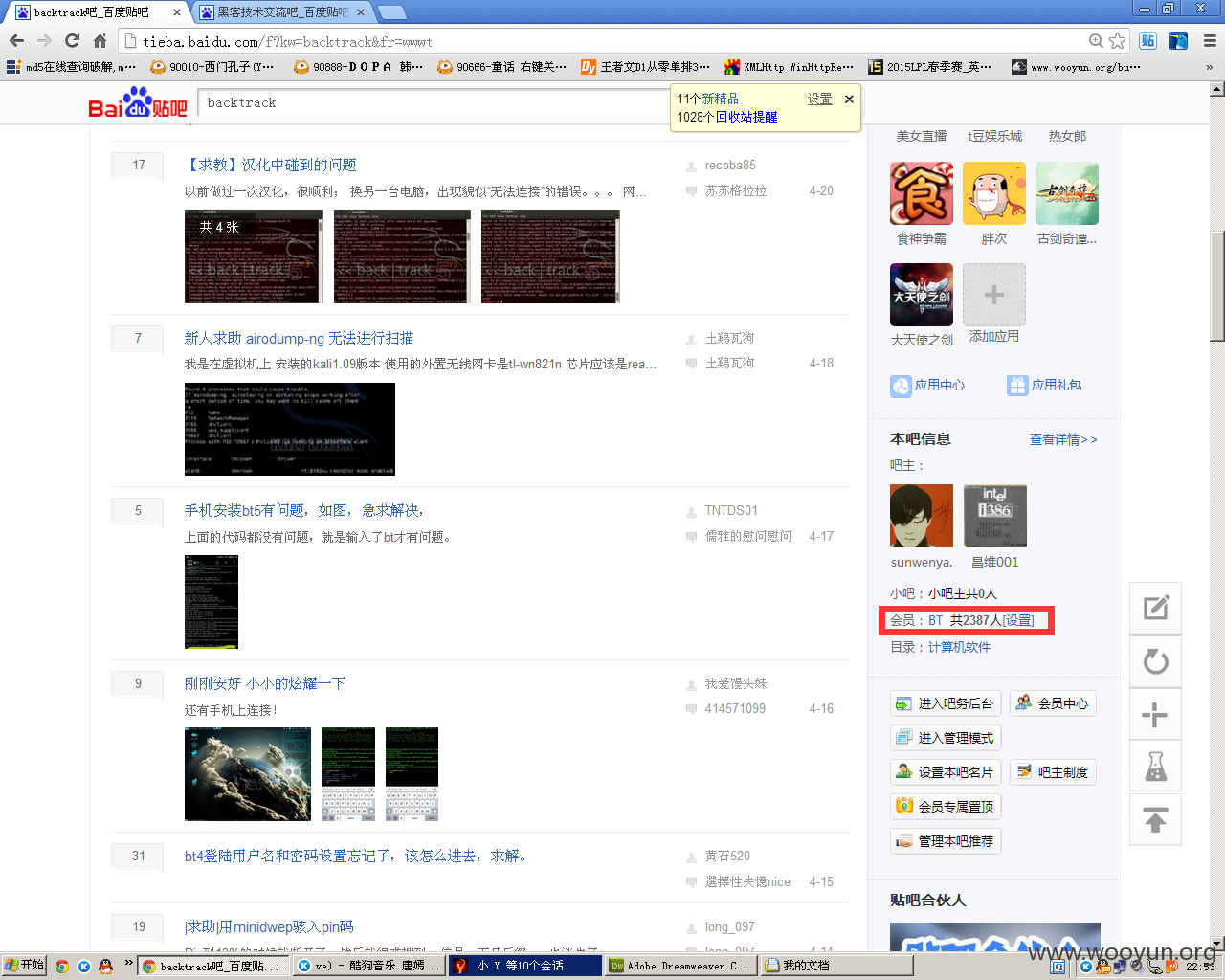Open the md5在线查询破解 bookmark

pos(73,67)
